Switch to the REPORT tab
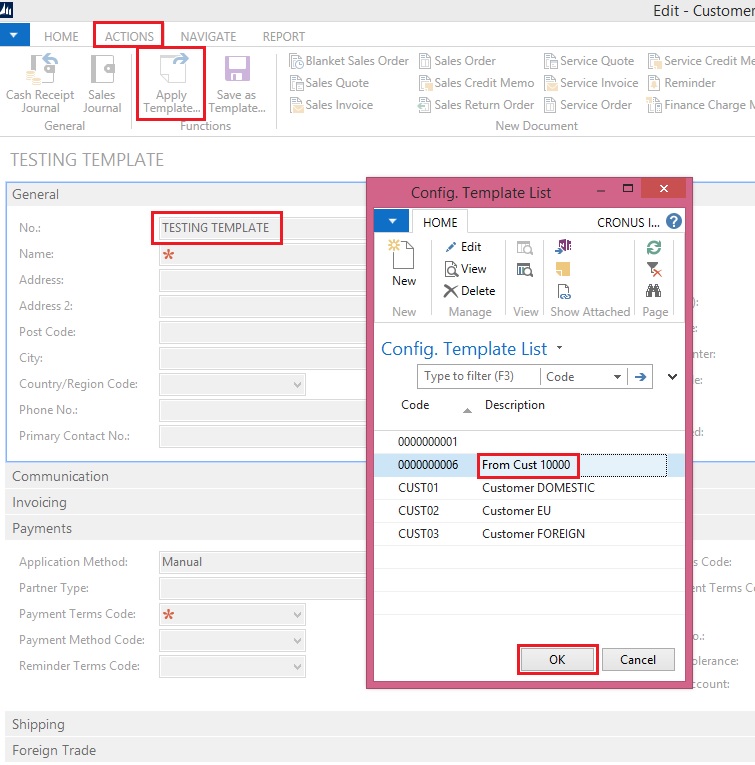Screen dimensions: 755x765 tap(283, 36)
